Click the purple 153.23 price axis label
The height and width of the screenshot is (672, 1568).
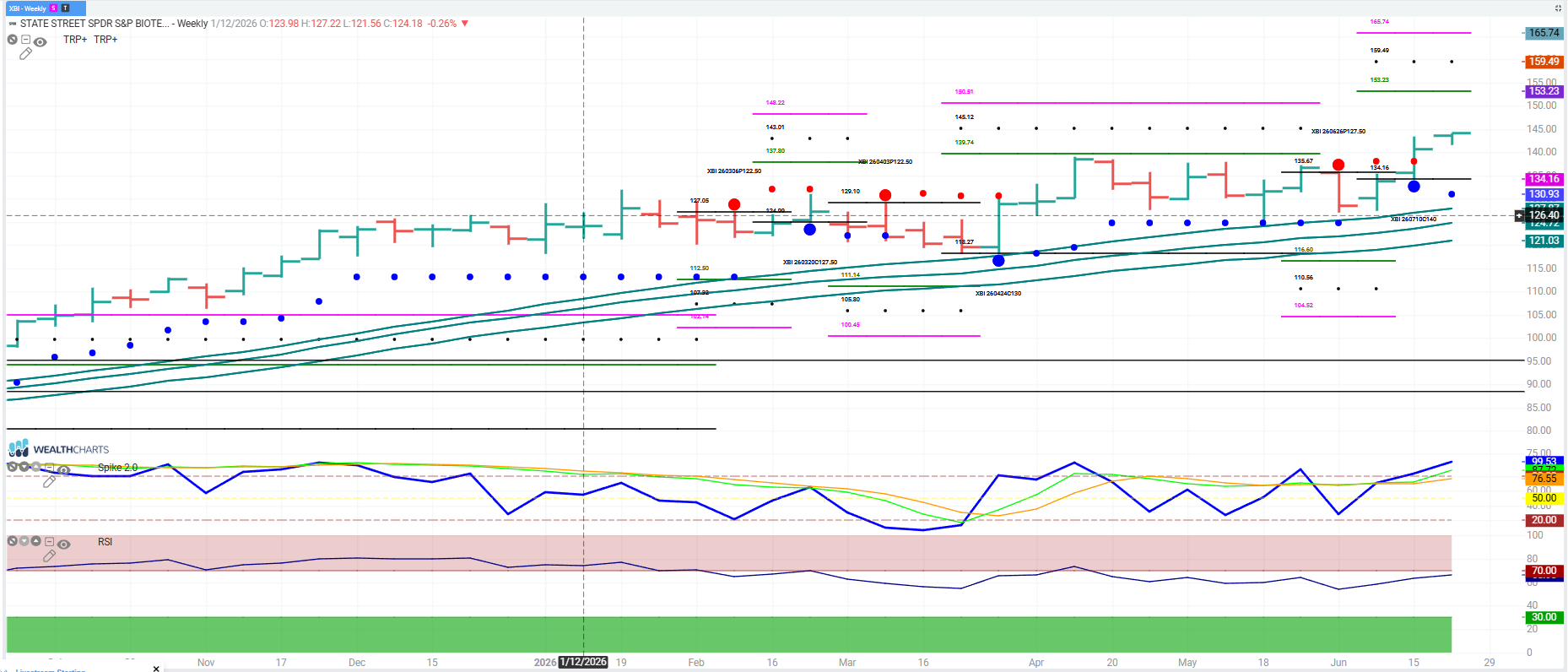1544,91
